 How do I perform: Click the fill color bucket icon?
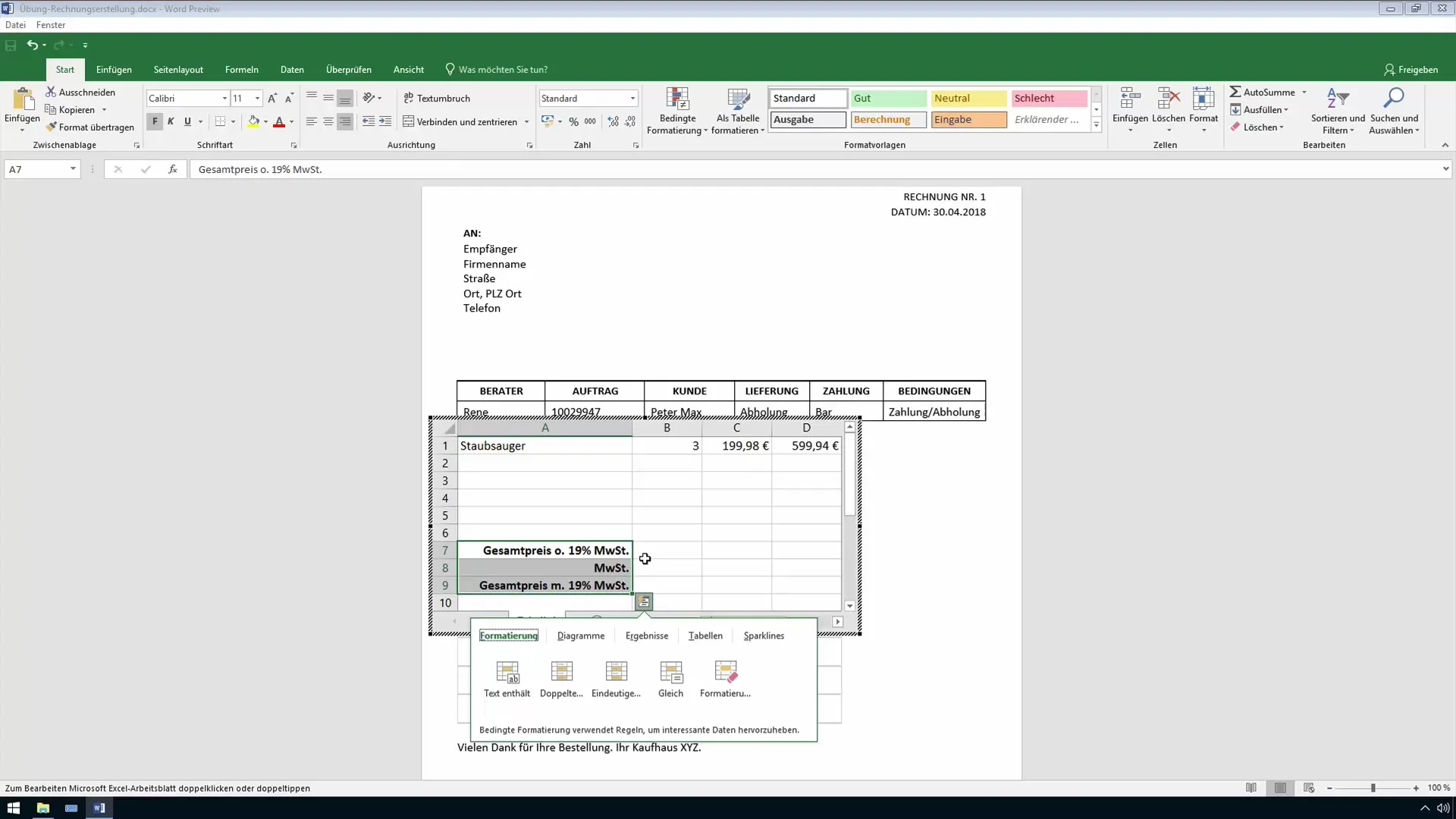tap(253, 121)
